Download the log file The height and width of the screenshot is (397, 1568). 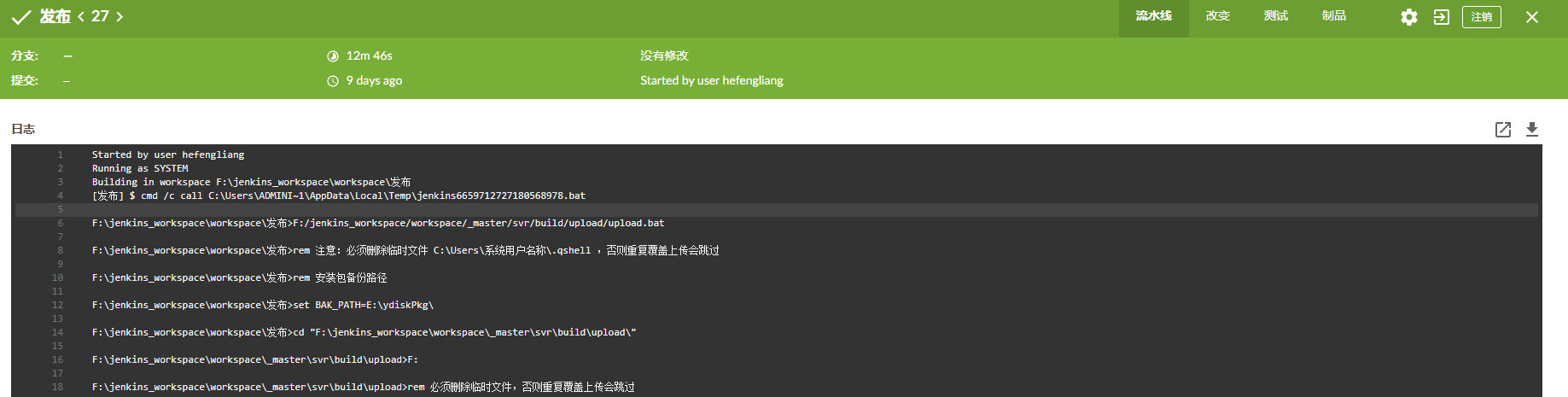tap(1531, 129)
